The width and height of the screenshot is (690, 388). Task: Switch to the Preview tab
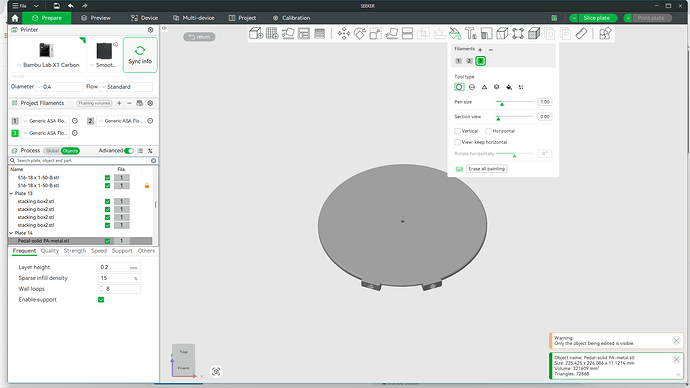click(x=96, y=18)
